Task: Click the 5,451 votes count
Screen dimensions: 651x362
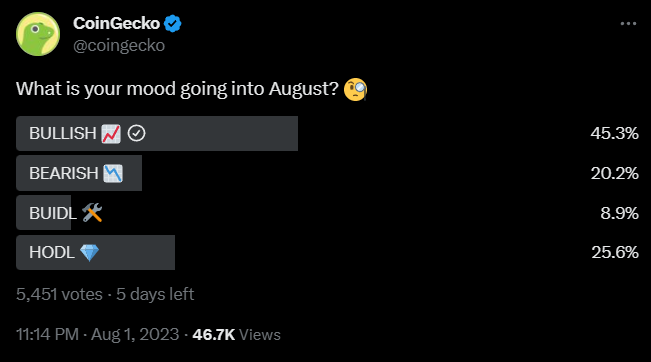Action: coord(59,294)
